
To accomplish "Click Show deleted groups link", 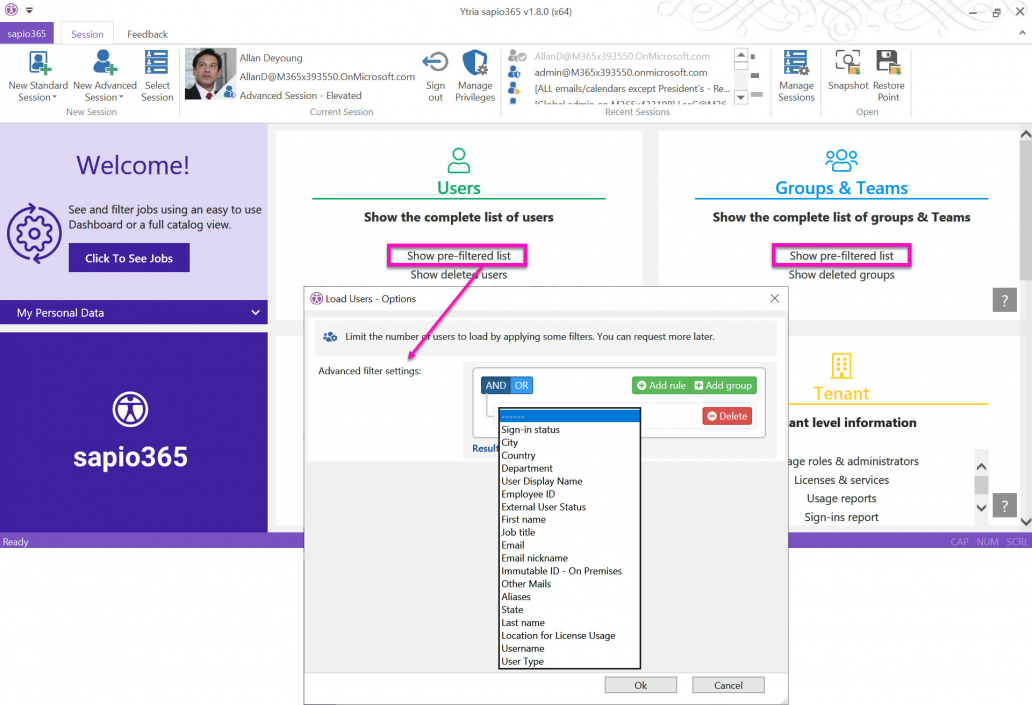I will point(841,274).
